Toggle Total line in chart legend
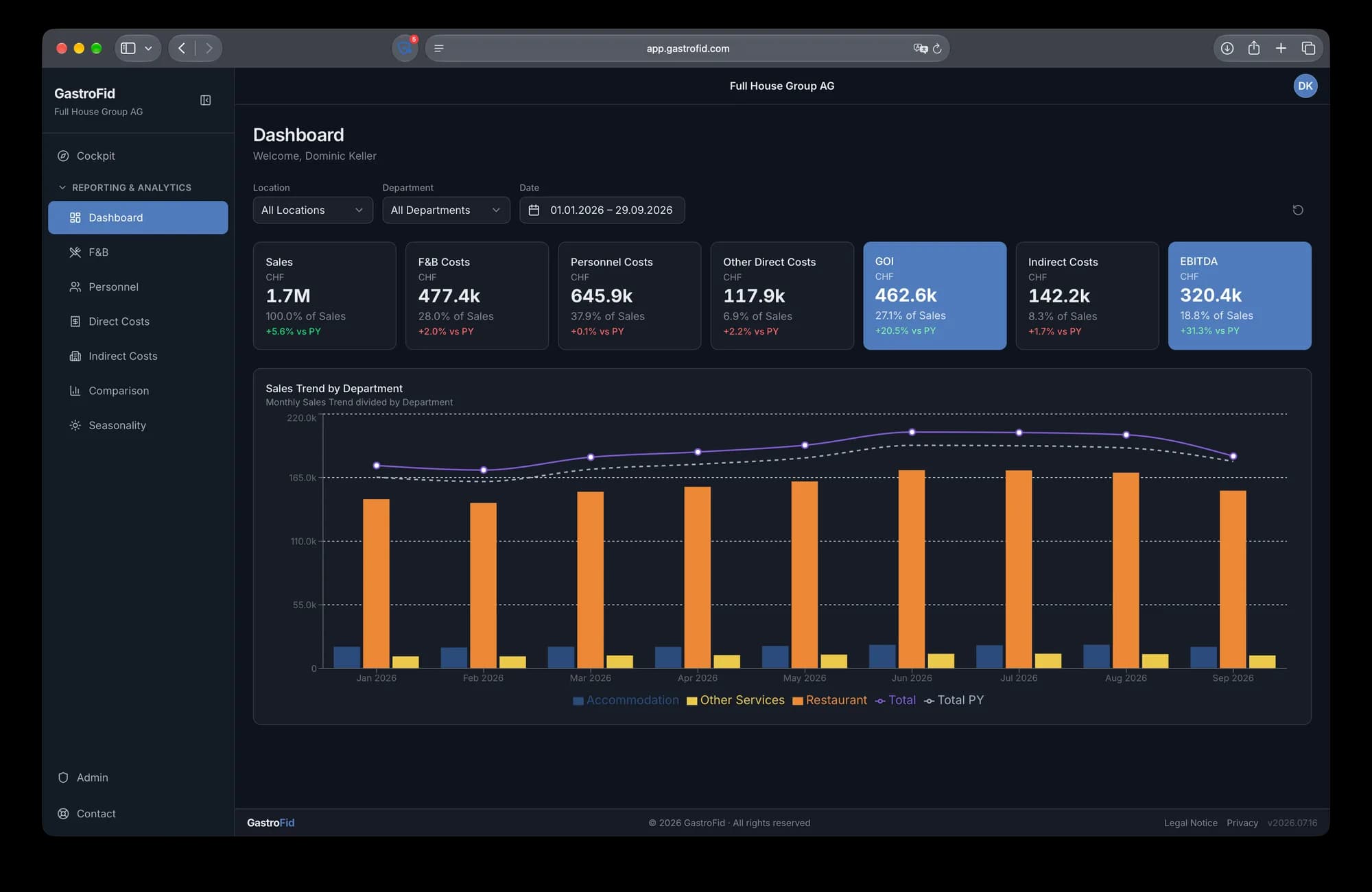Viewport: 1372px width, 892px height. (x=895, y=700)
